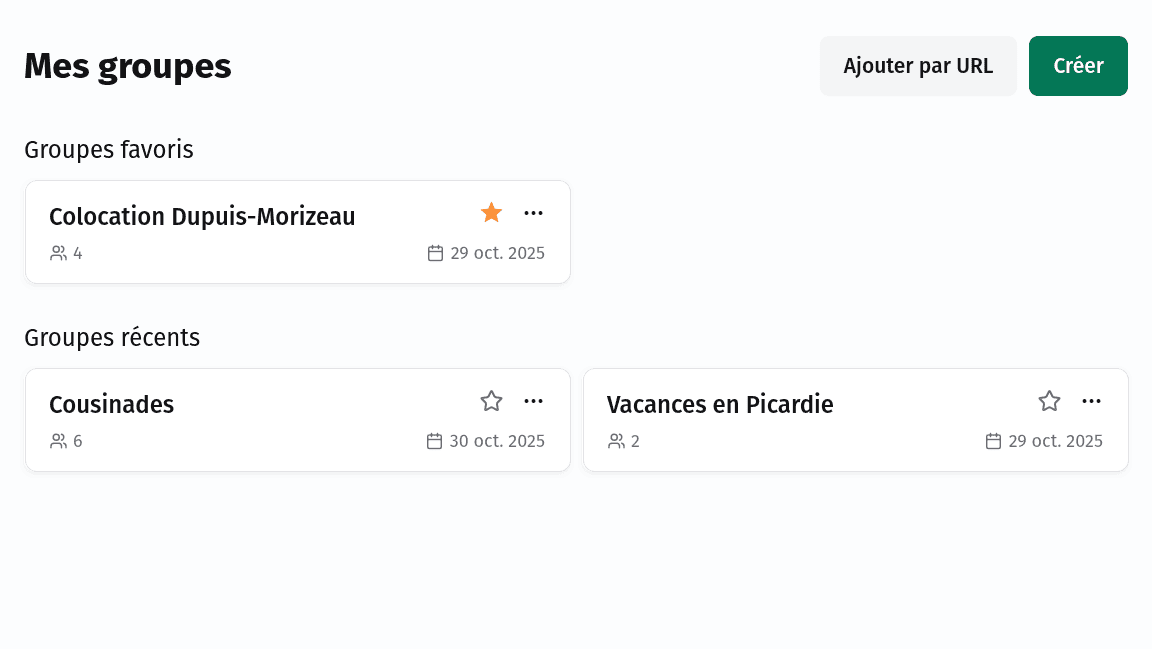Click the 30 oct. 2025 date

click(x=497, y=441)
